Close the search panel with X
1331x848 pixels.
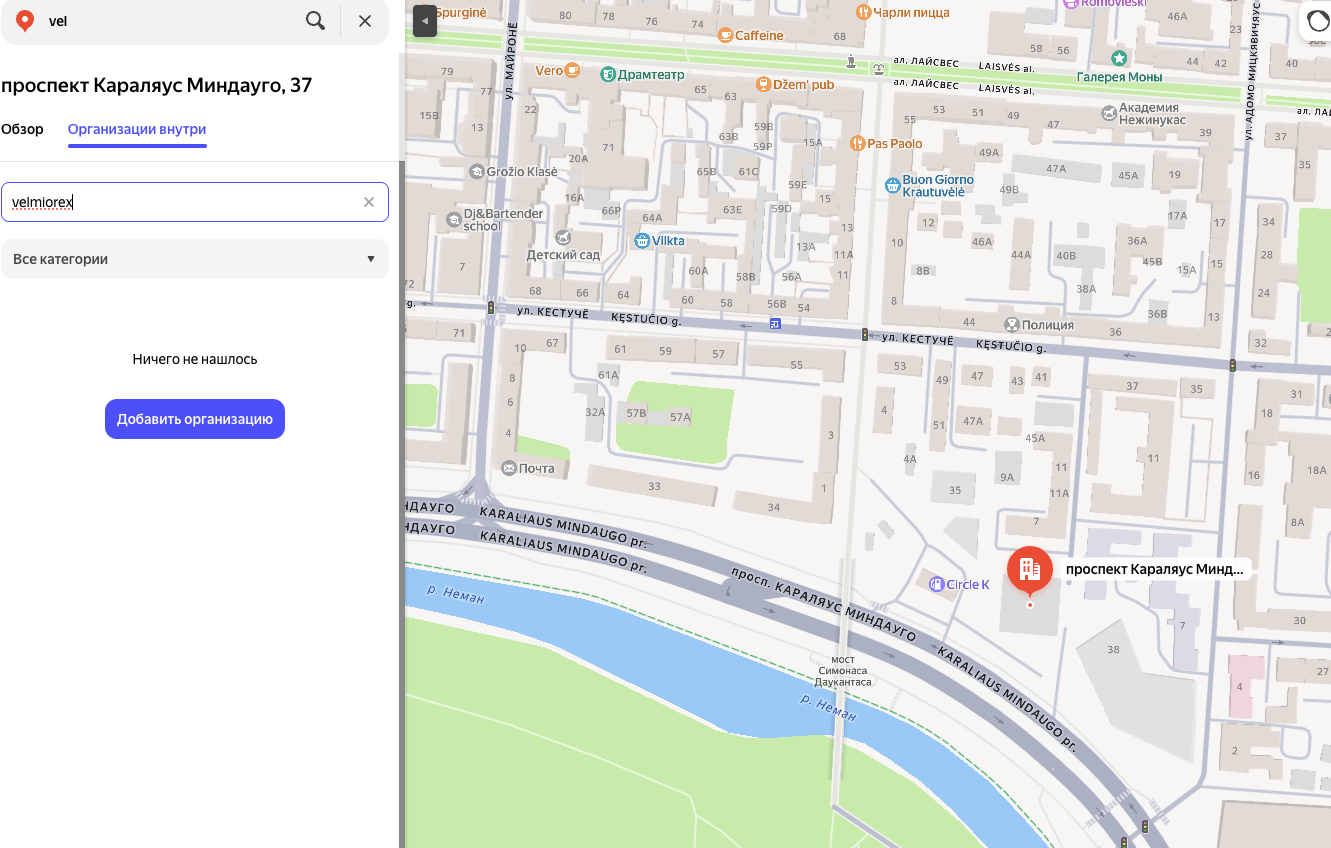click(365, 21)
